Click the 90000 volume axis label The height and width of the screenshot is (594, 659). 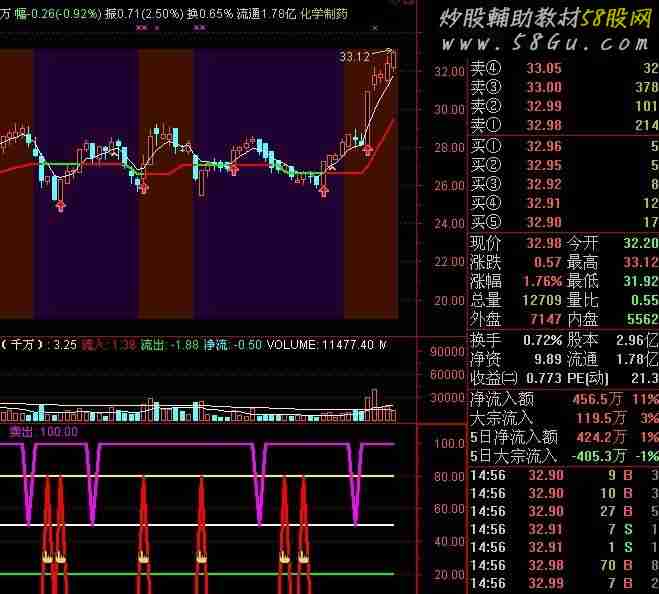point(447,351)
